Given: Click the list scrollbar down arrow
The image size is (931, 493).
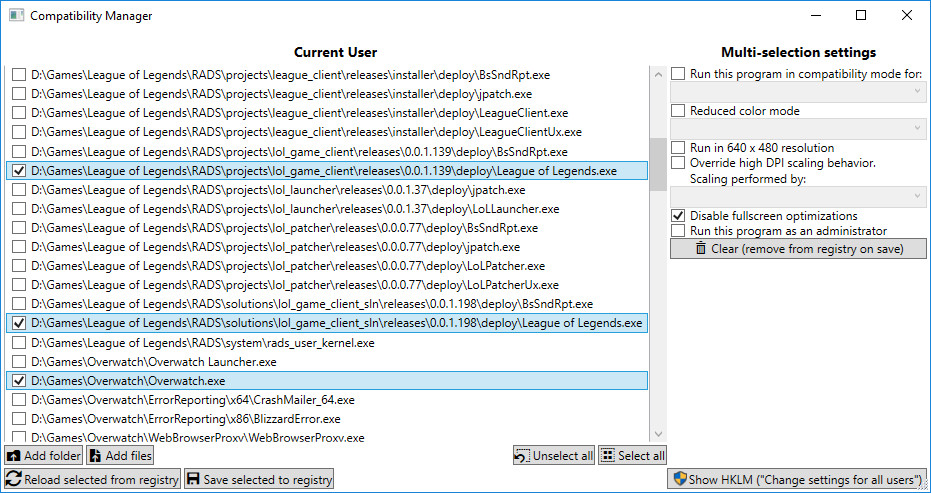Looking at the screenshot, I should [x=658, y=434].
